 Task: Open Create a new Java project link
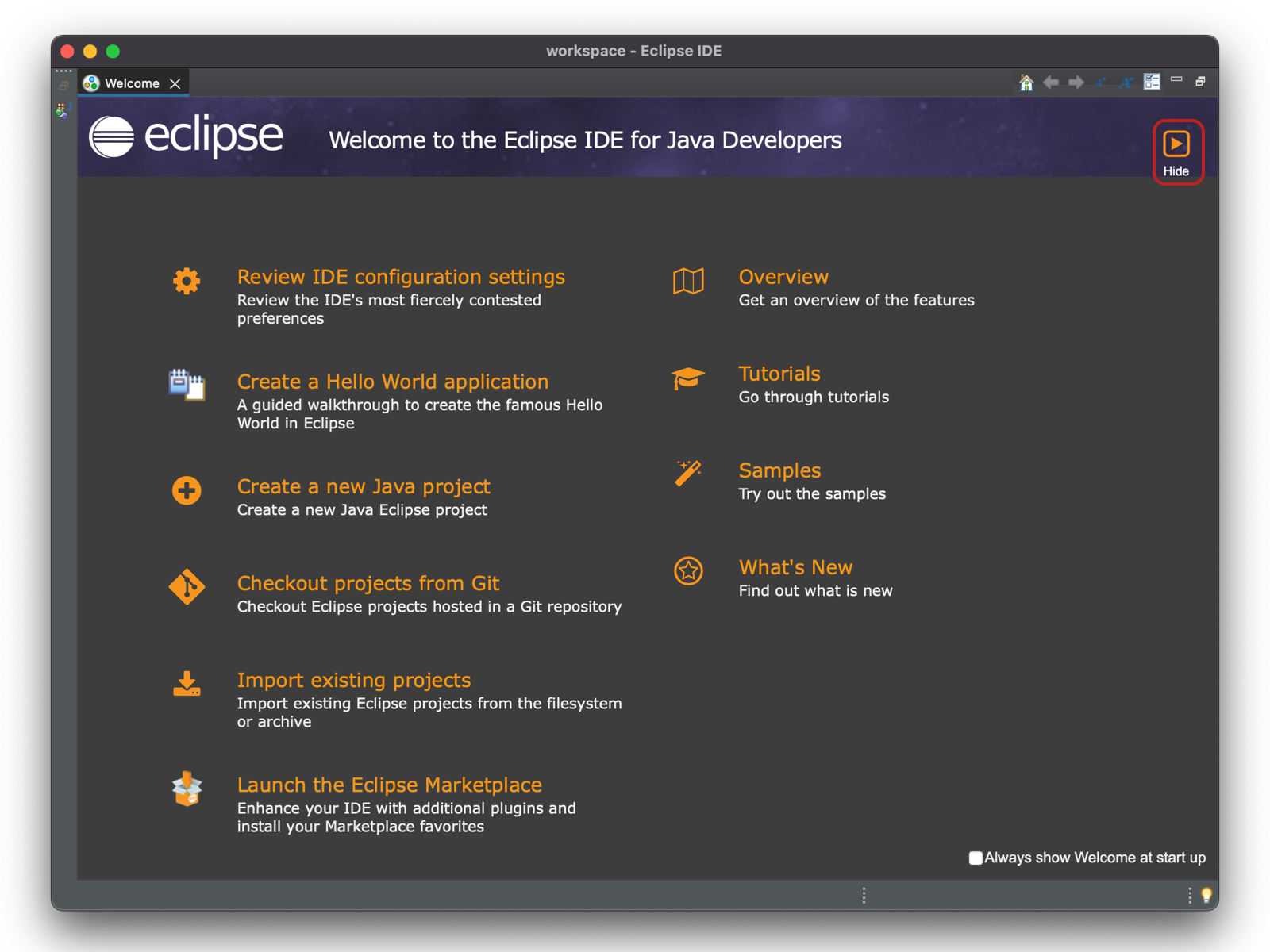(364, 486)
